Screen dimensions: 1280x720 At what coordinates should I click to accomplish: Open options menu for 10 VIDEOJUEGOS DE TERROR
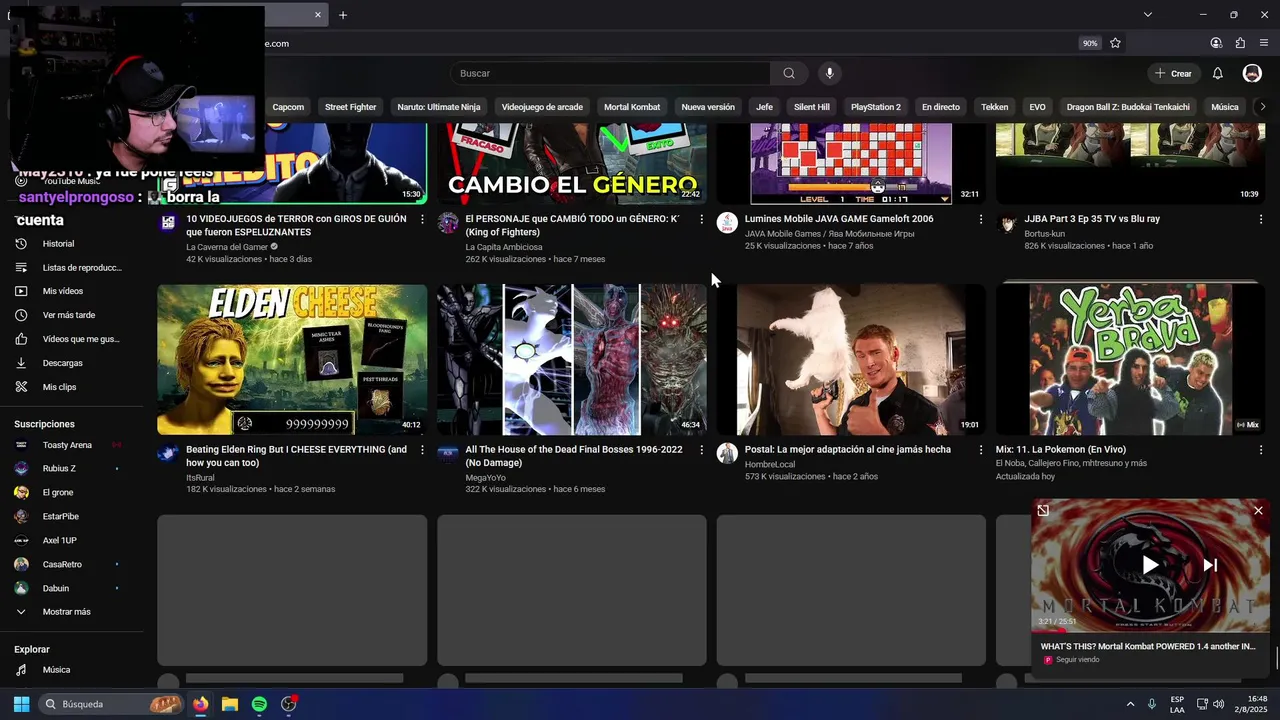coord(422,219)
